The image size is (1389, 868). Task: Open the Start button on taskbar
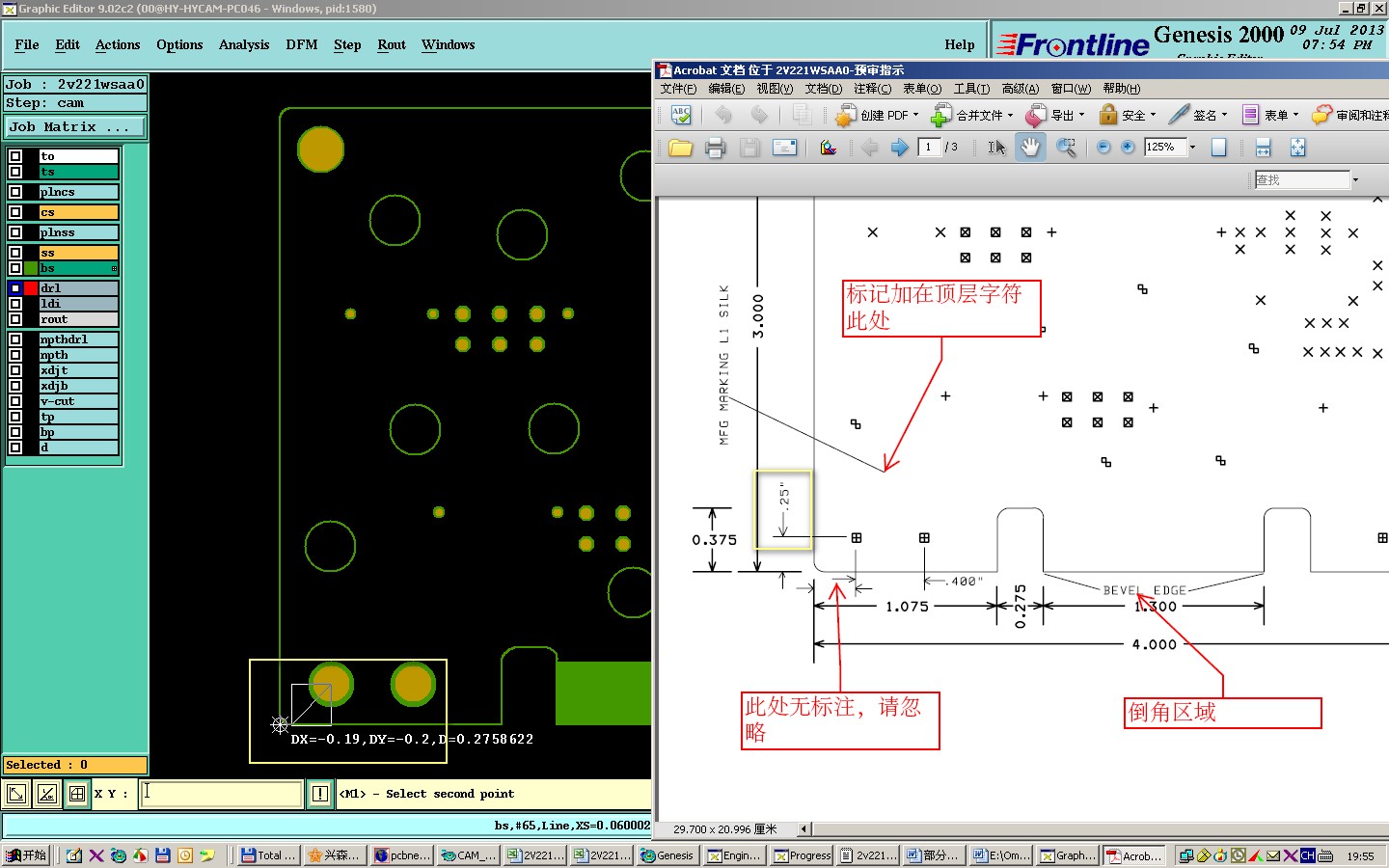click(x=26, y=855)
